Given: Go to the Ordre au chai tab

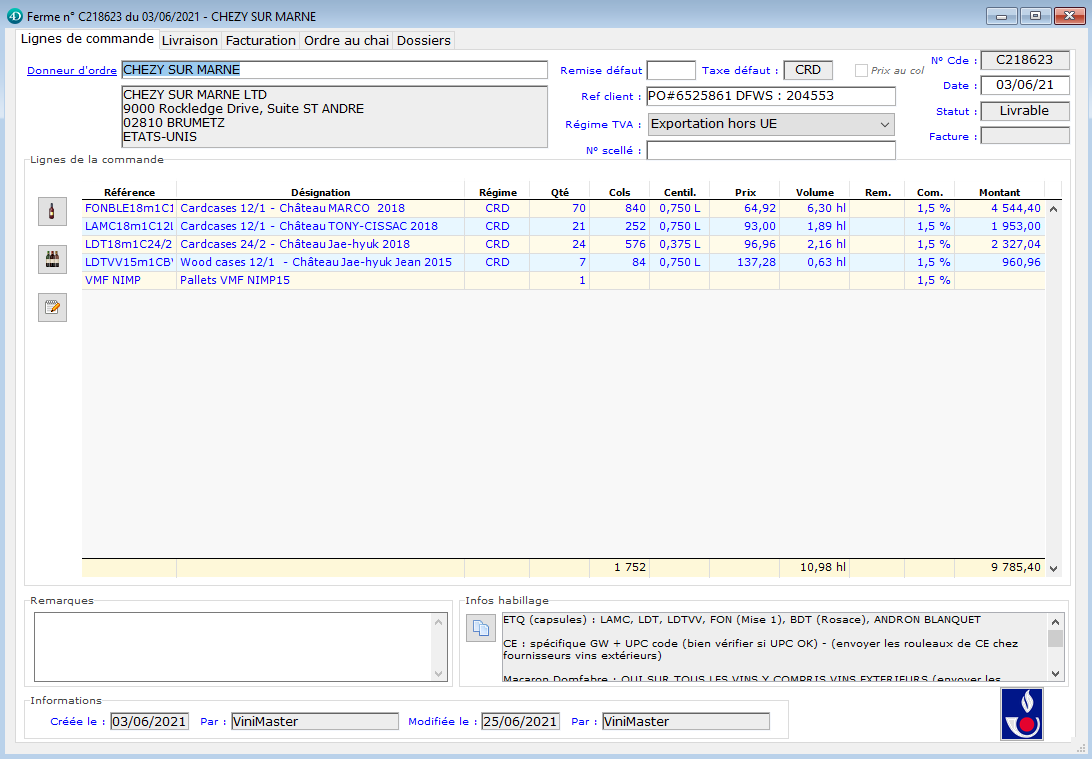Looking at the screenshot, I should (346, 40).
